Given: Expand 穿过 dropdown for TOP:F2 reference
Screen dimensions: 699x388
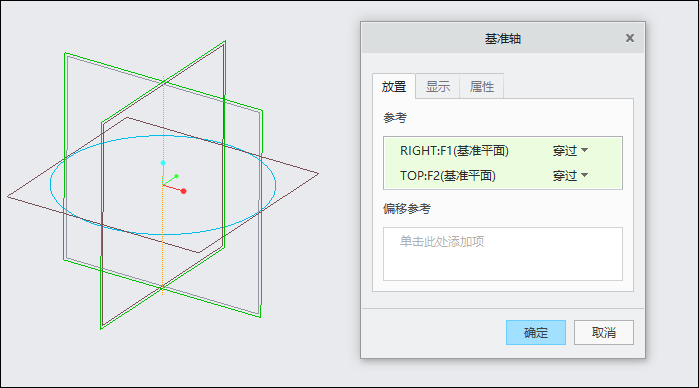Looking at the screenshot, I should pyautogui.click(x=570, y=176).
